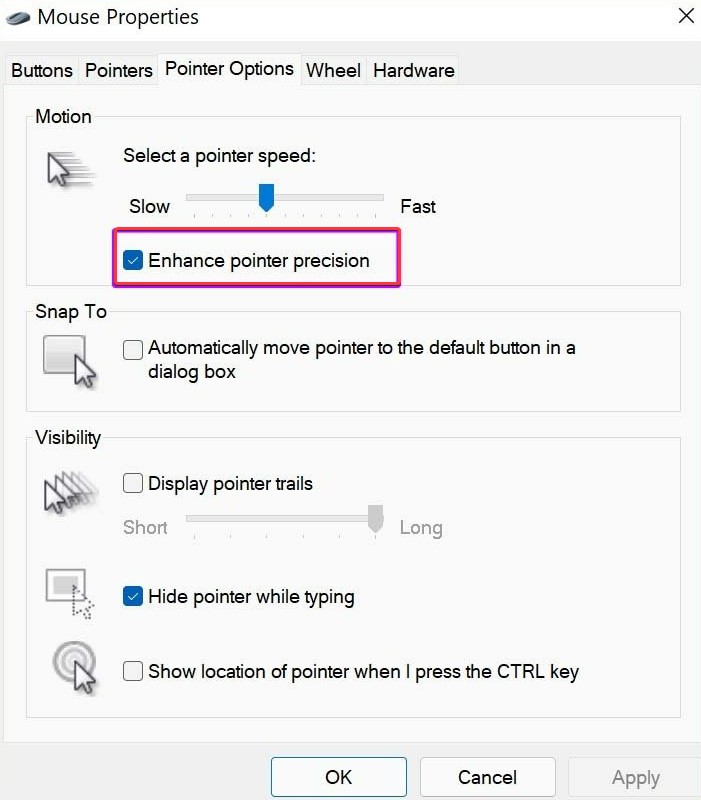This screenshot has height=800, width=701.
Task: Enable Display pointer trails checkbox
Action: click(x=133, y=484)
